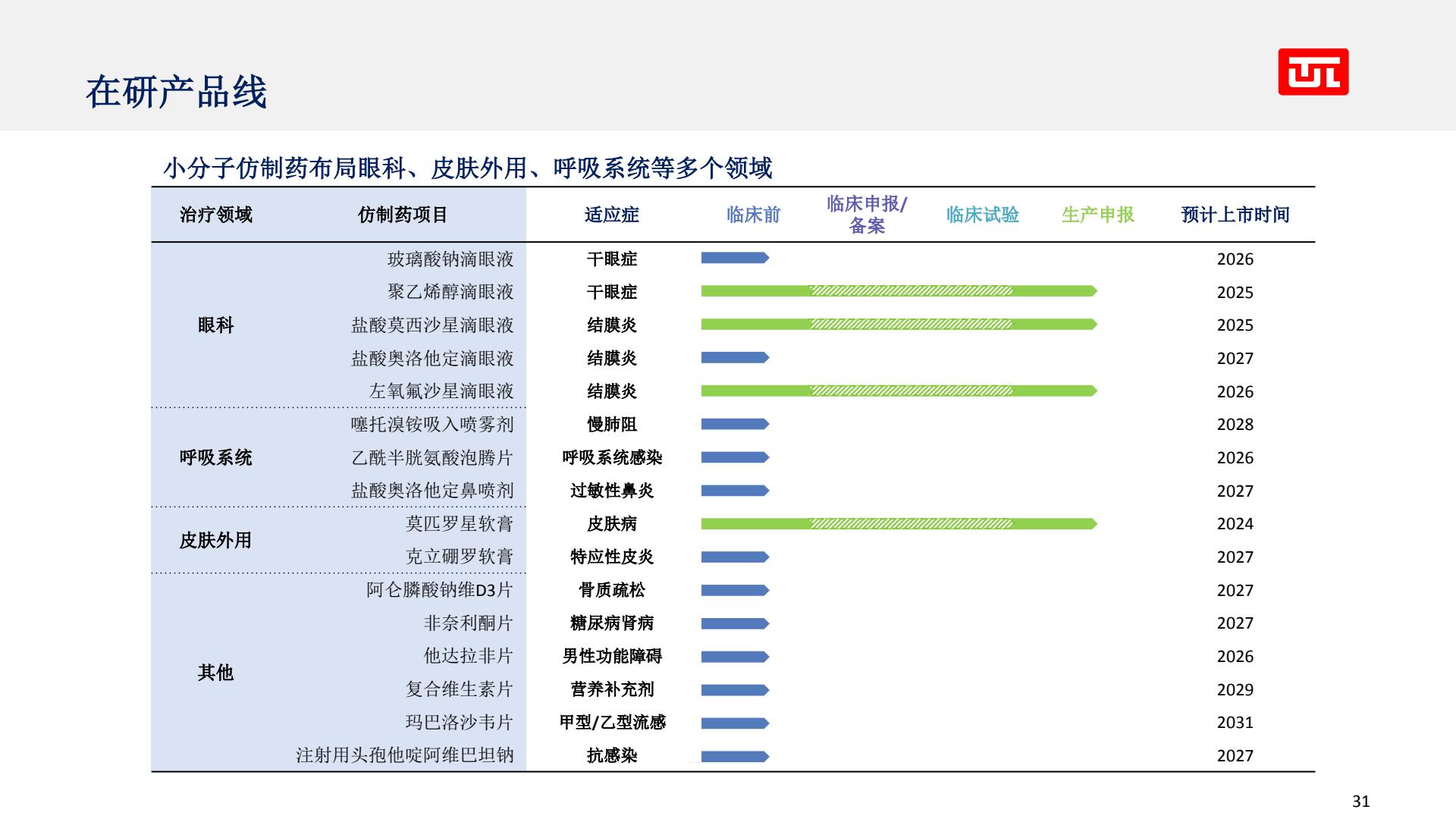
Task: Click the 预计上市时间 column header
Action: click(1235, 215)
